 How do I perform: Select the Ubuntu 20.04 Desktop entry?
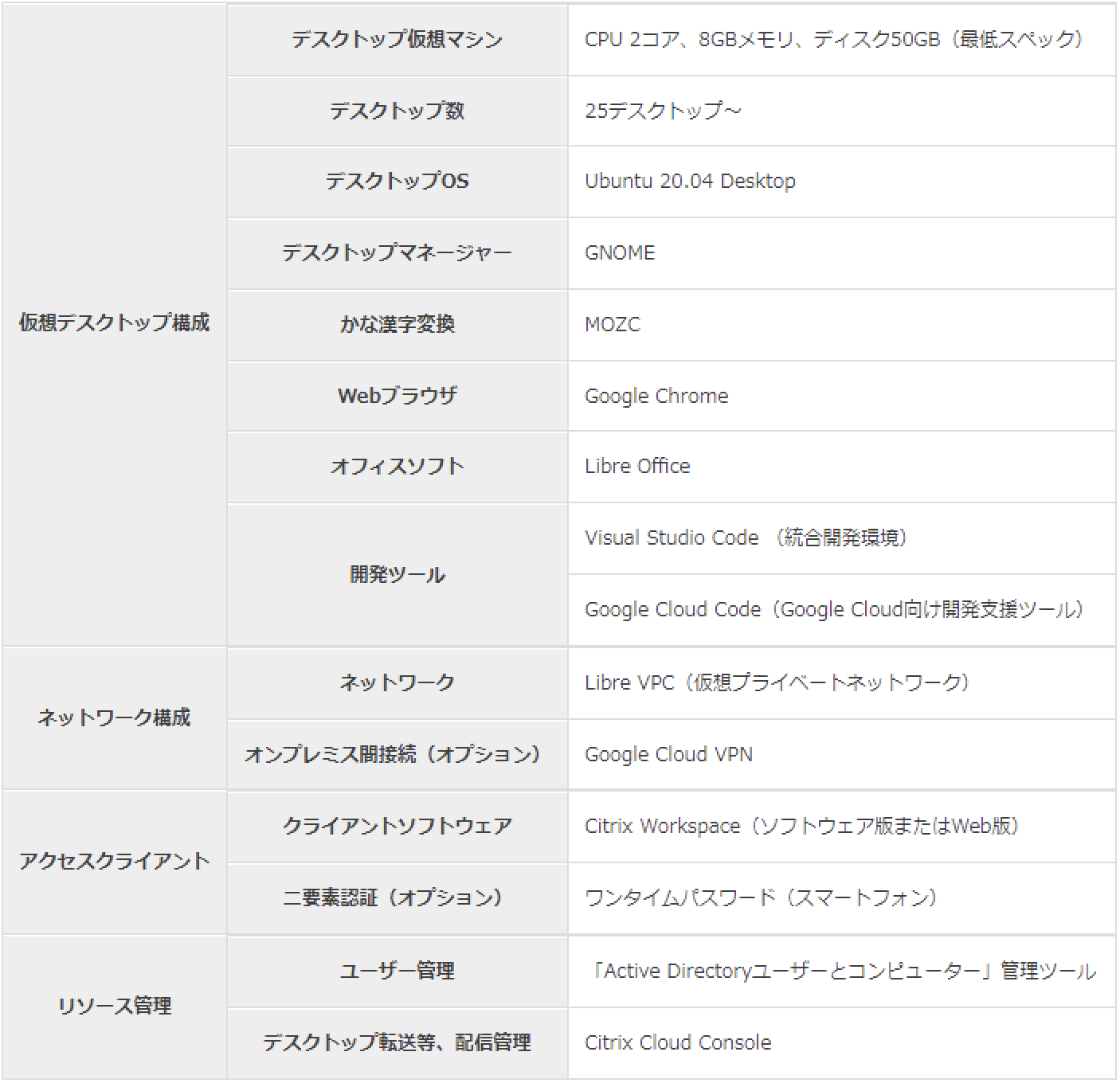(690, 182)
